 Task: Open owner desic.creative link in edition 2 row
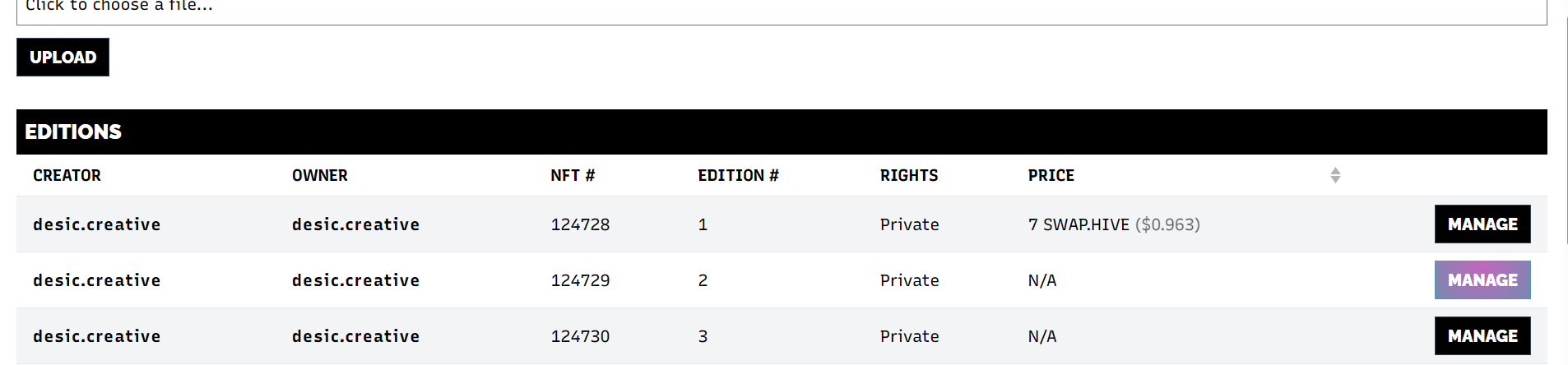pos(355,280)
